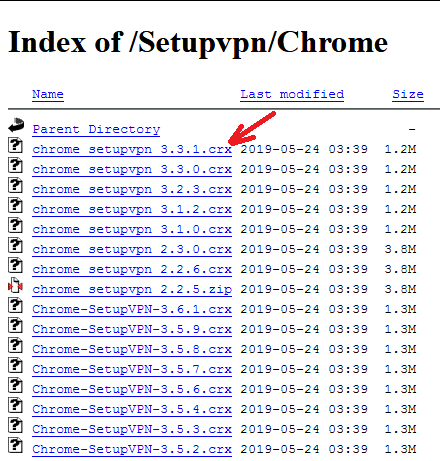Click the 1.2M size of chrome_setupvpn_3.1.0.crx
The width and height of the screenshot is (440, 461).
(x=400, y=229)
